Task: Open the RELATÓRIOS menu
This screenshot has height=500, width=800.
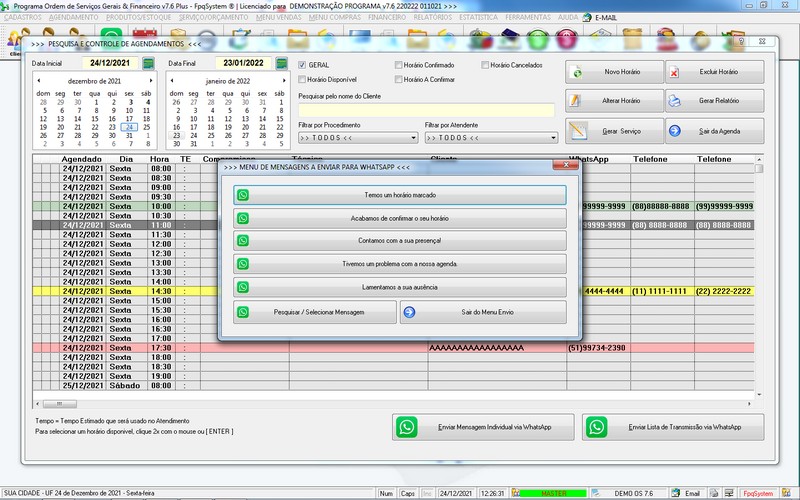Action: click(x=433, y=17)
